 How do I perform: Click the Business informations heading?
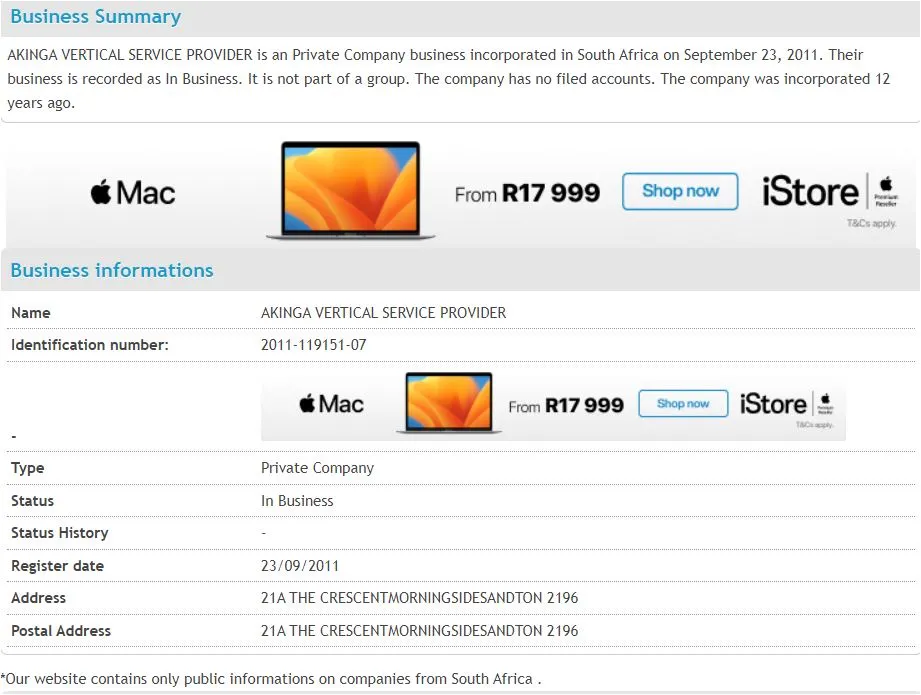click(x=112, y=270)
